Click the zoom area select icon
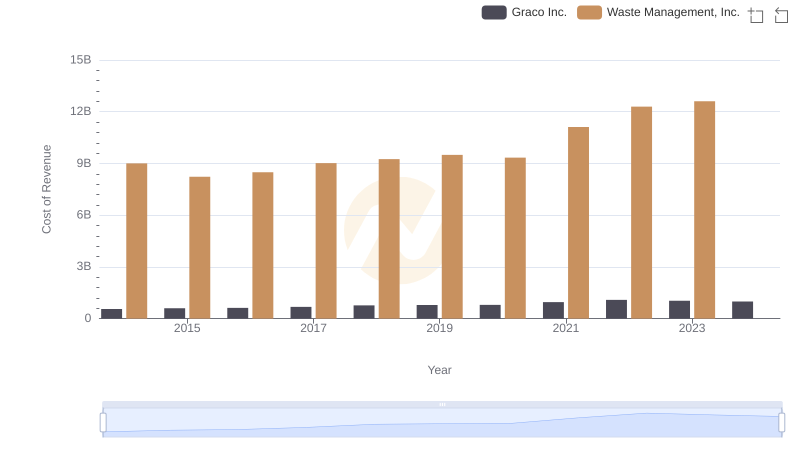The image size is (800, 461). (756, 15)
